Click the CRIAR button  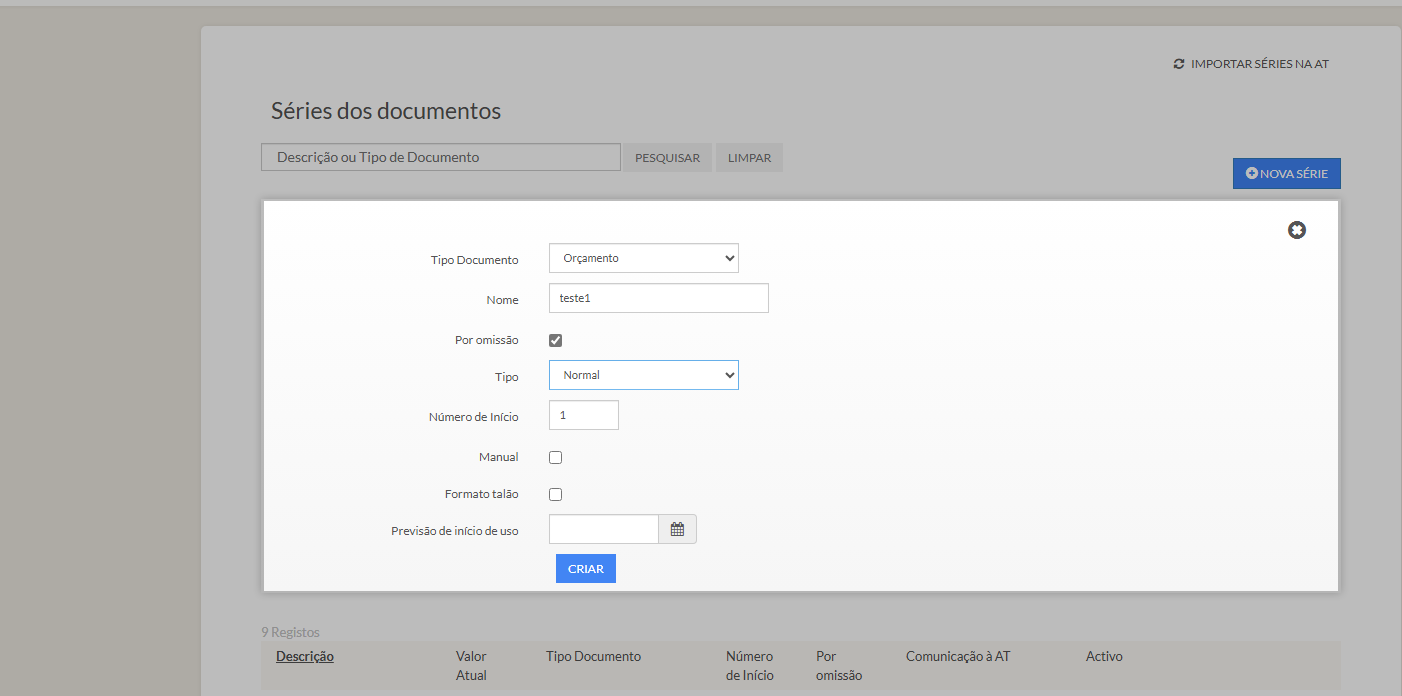tap(586, 568)
